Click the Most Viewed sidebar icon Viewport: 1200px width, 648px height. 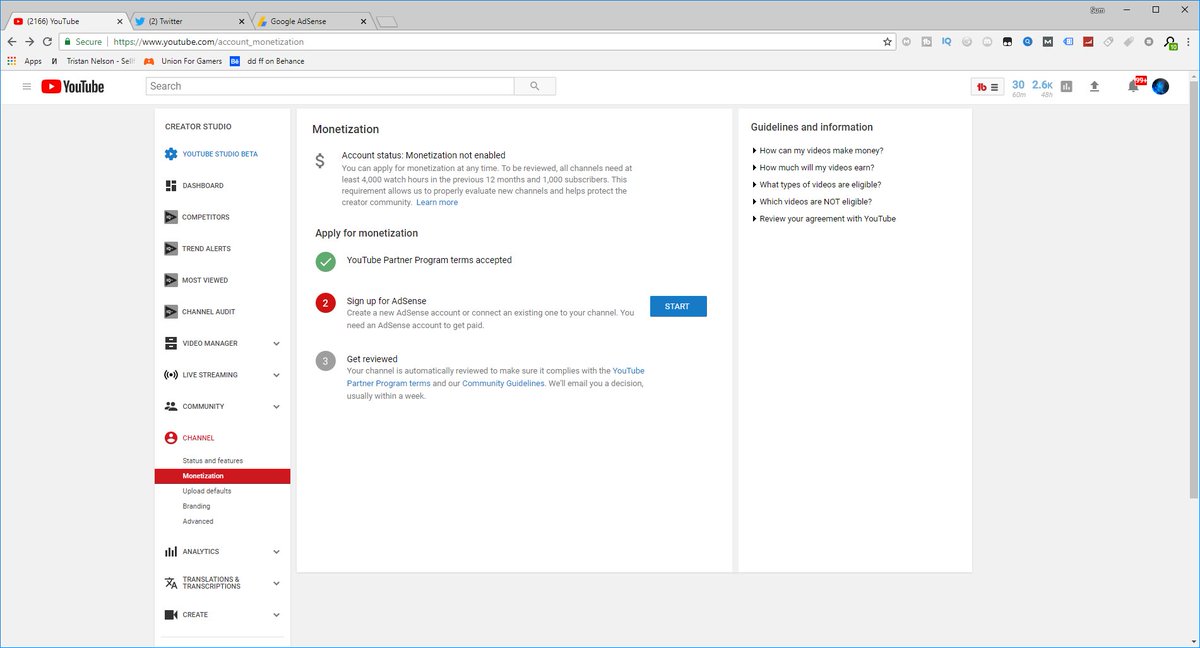point(171,280)
